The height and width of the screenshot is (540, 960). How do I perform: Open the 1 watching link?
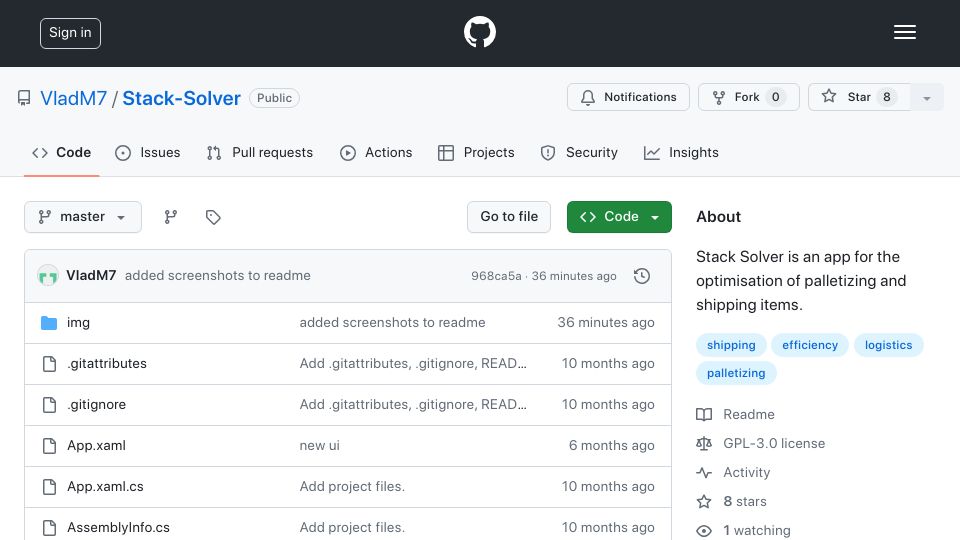pyautogui.click(x=757, y=531)
